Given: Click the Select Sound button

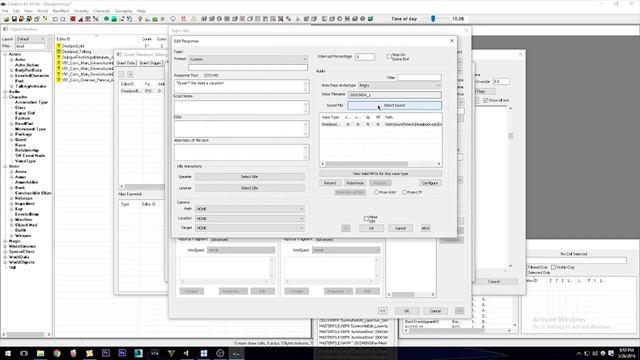Looking at the screenshot, I should click(x=394, y=105).
